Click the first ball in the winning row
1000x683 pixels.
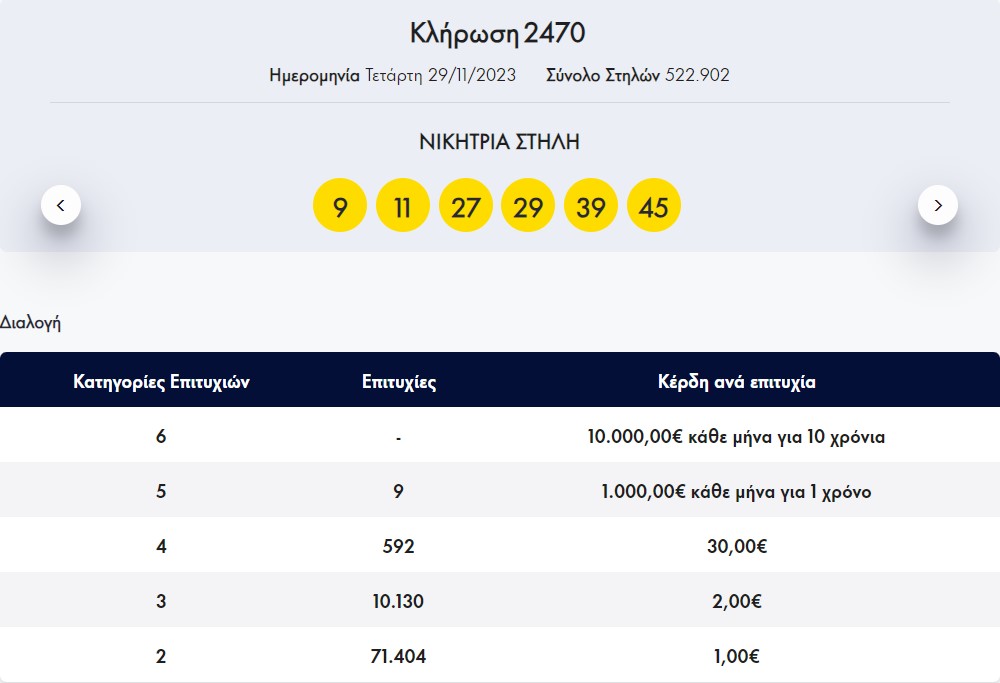(340, 204)
